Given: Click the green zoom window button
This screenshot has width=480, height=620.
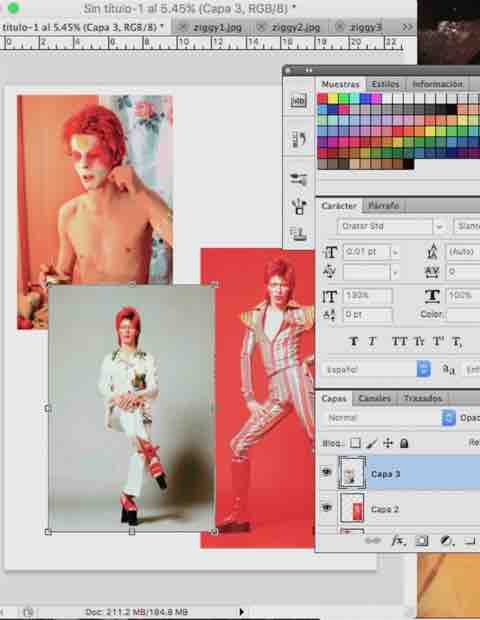Looking at the screenshot, I should pyautogui.click(x=13, y=8).
